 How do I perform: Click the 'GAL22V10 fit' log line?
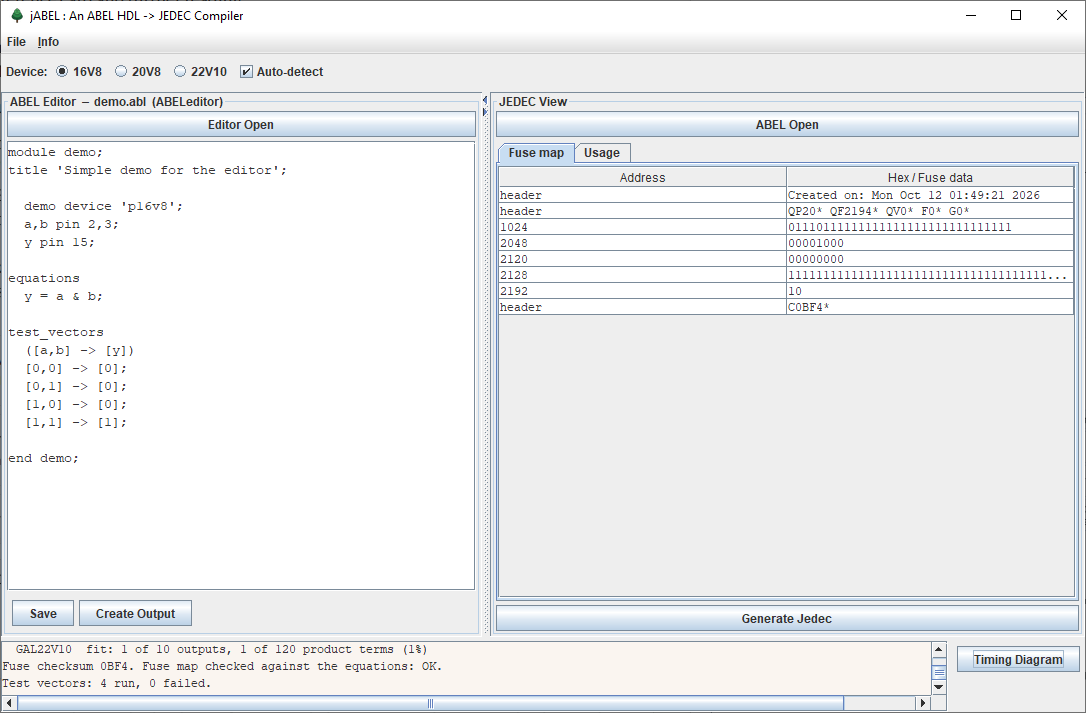coord(222,649)
